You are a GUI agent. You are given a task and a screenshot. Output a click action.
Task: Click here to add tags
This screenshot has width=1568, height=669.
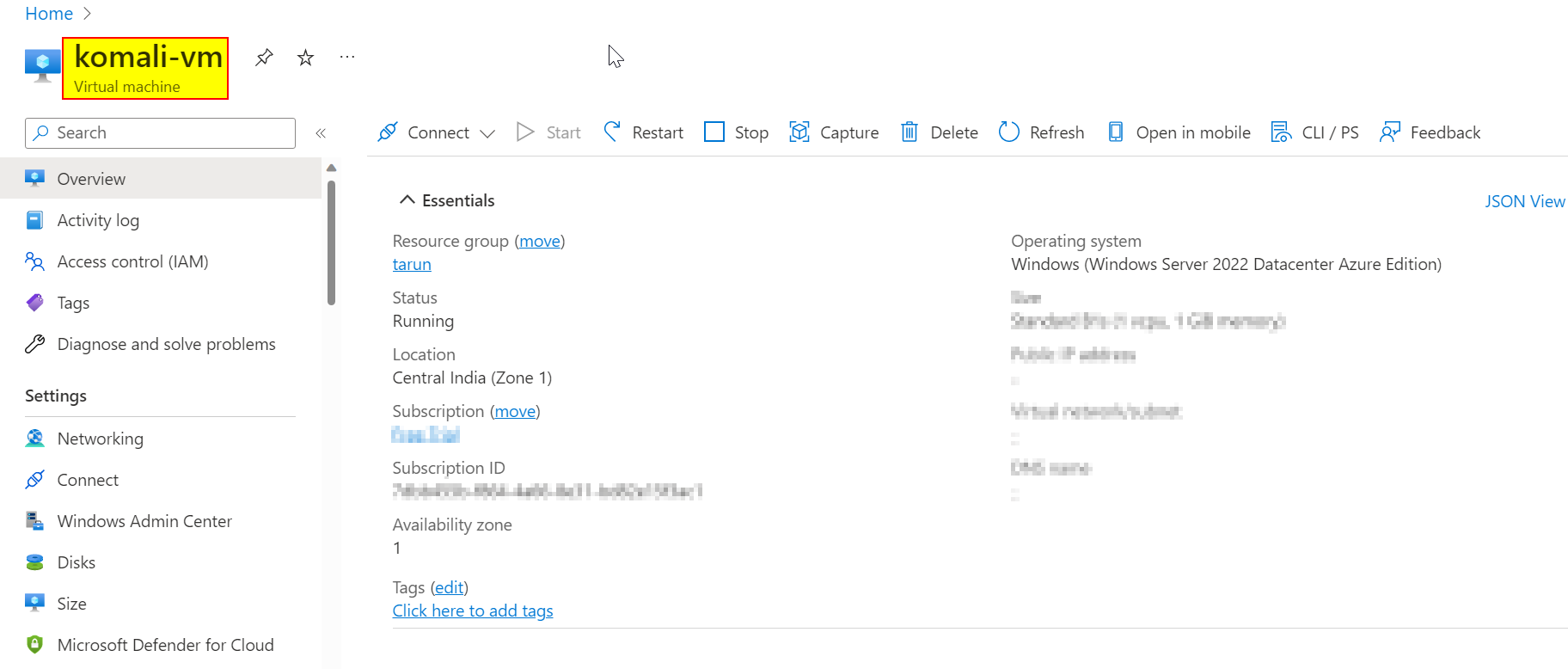coord(473,611)
